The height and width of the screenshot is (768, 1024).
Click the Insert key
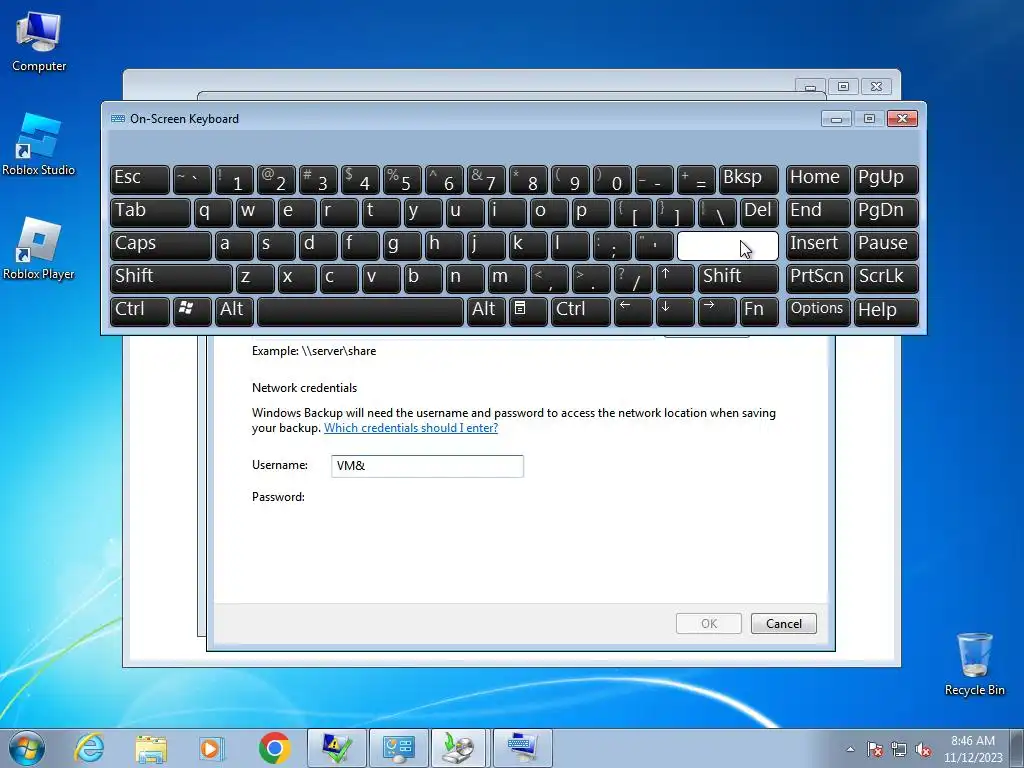(818, 246)
